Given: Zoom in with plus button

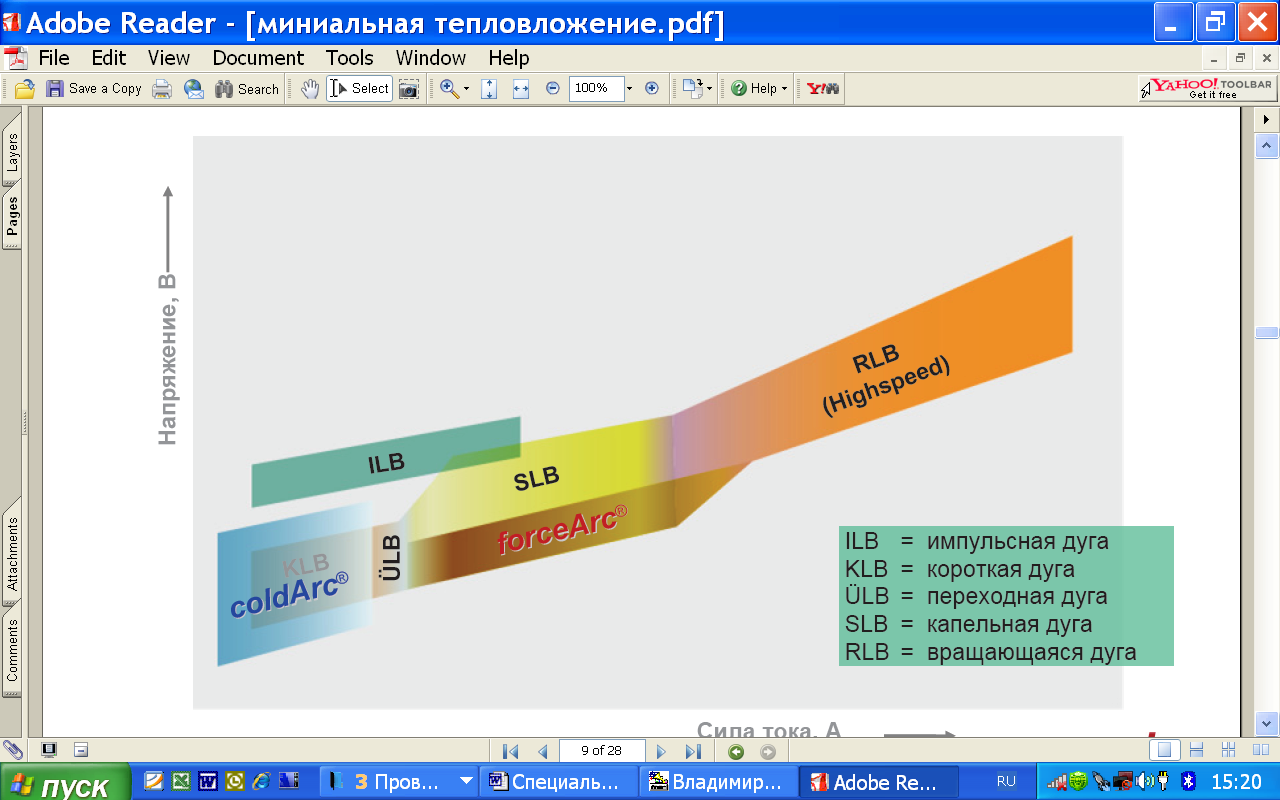Looking at the screenshot, I should coord(652,88).
